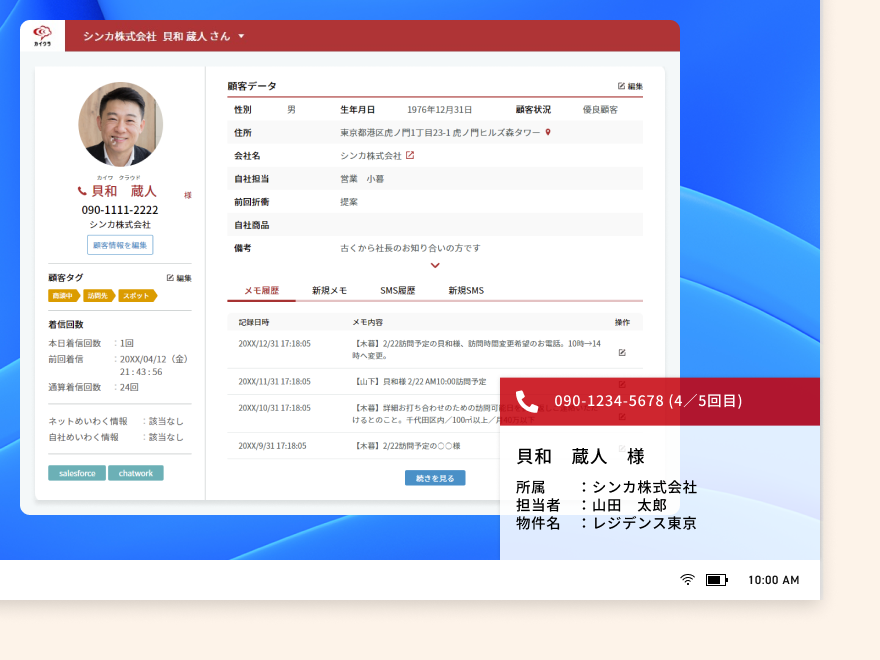Click the 前回折衝 value 提案
Screen dimensions: 880x660
click(349, 202)
